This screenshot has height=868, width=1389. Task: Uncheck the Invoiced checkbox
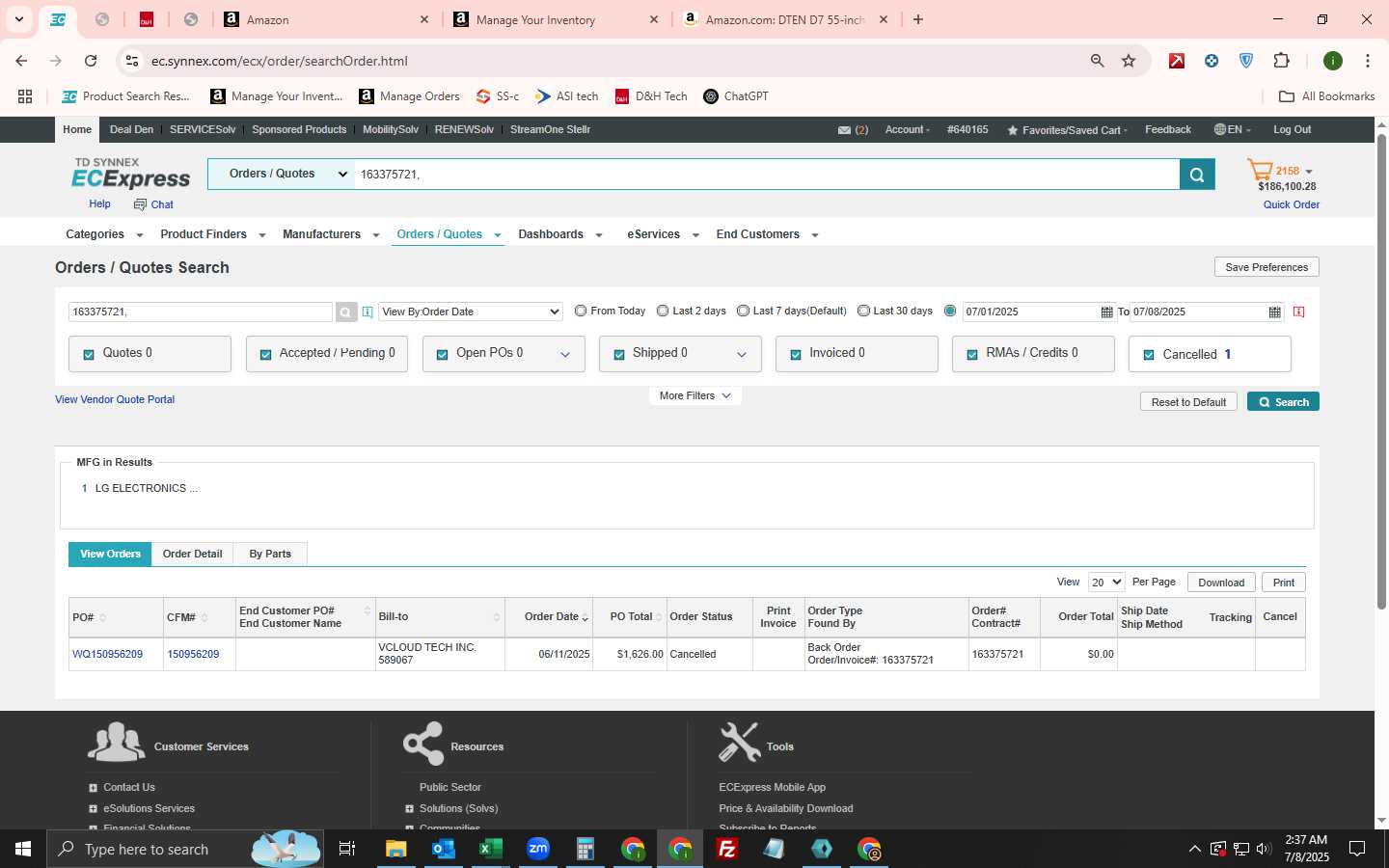796,354
